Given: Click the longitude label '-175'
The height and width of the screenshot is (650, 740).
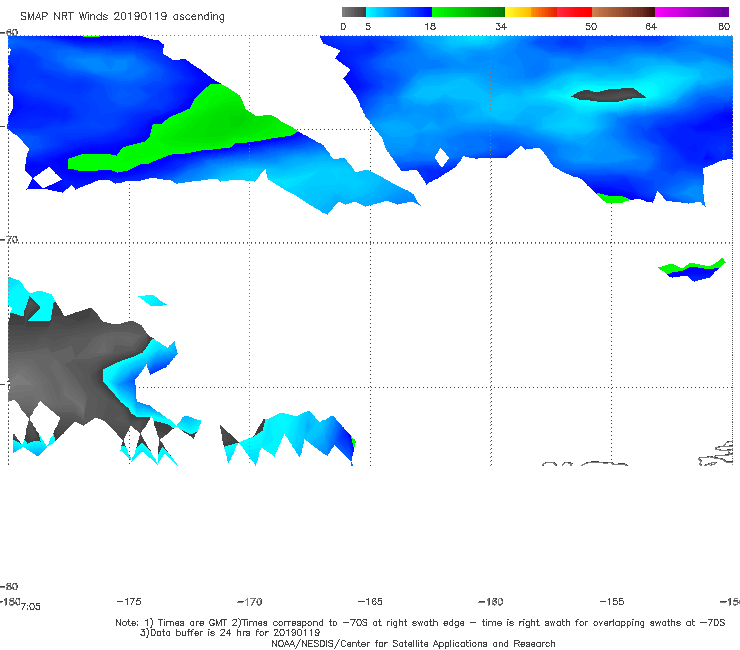Looking at the screenshot, I should click(x=129, y=601).
